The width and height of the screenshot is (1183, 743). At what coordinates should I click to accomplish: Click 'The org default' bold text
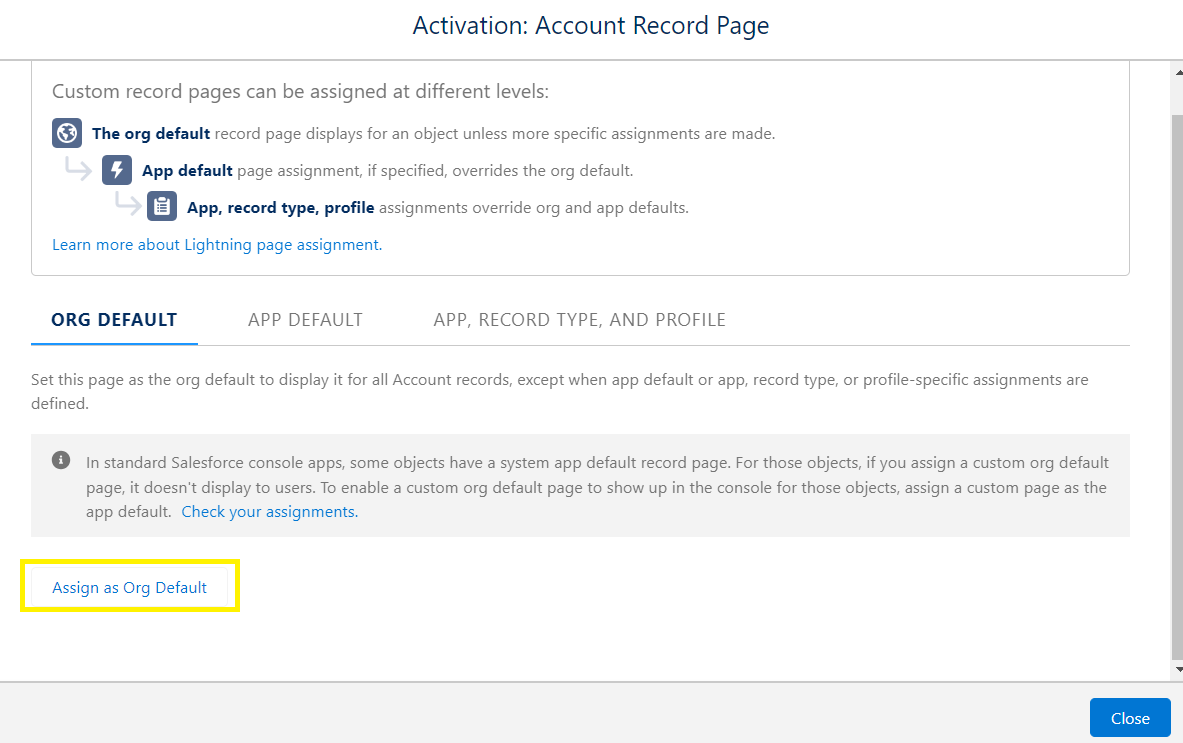tap(151, 134)
